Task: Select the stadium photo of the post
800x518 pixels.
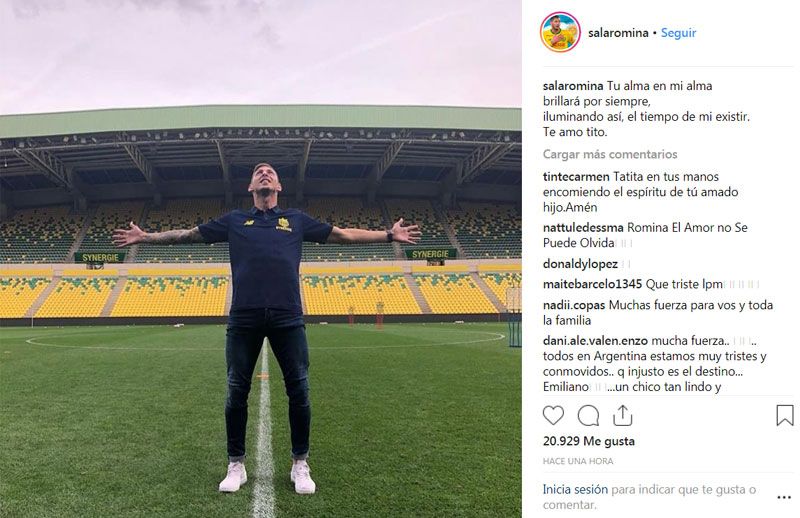Action: click(261, 259)
